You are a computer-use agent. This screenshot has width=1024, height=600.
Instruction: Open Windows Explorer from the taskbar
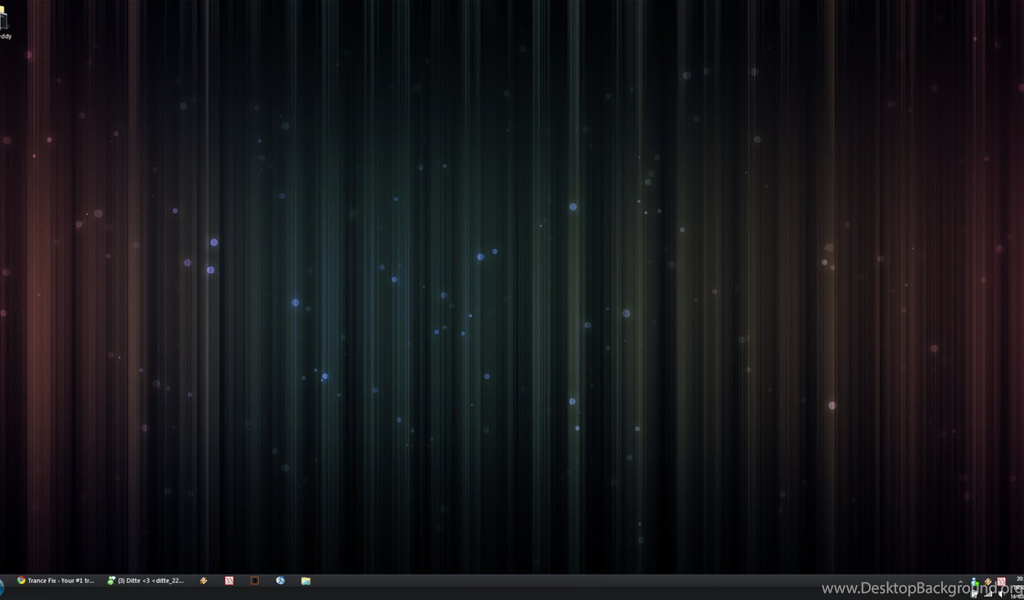(x=306, y=580)
